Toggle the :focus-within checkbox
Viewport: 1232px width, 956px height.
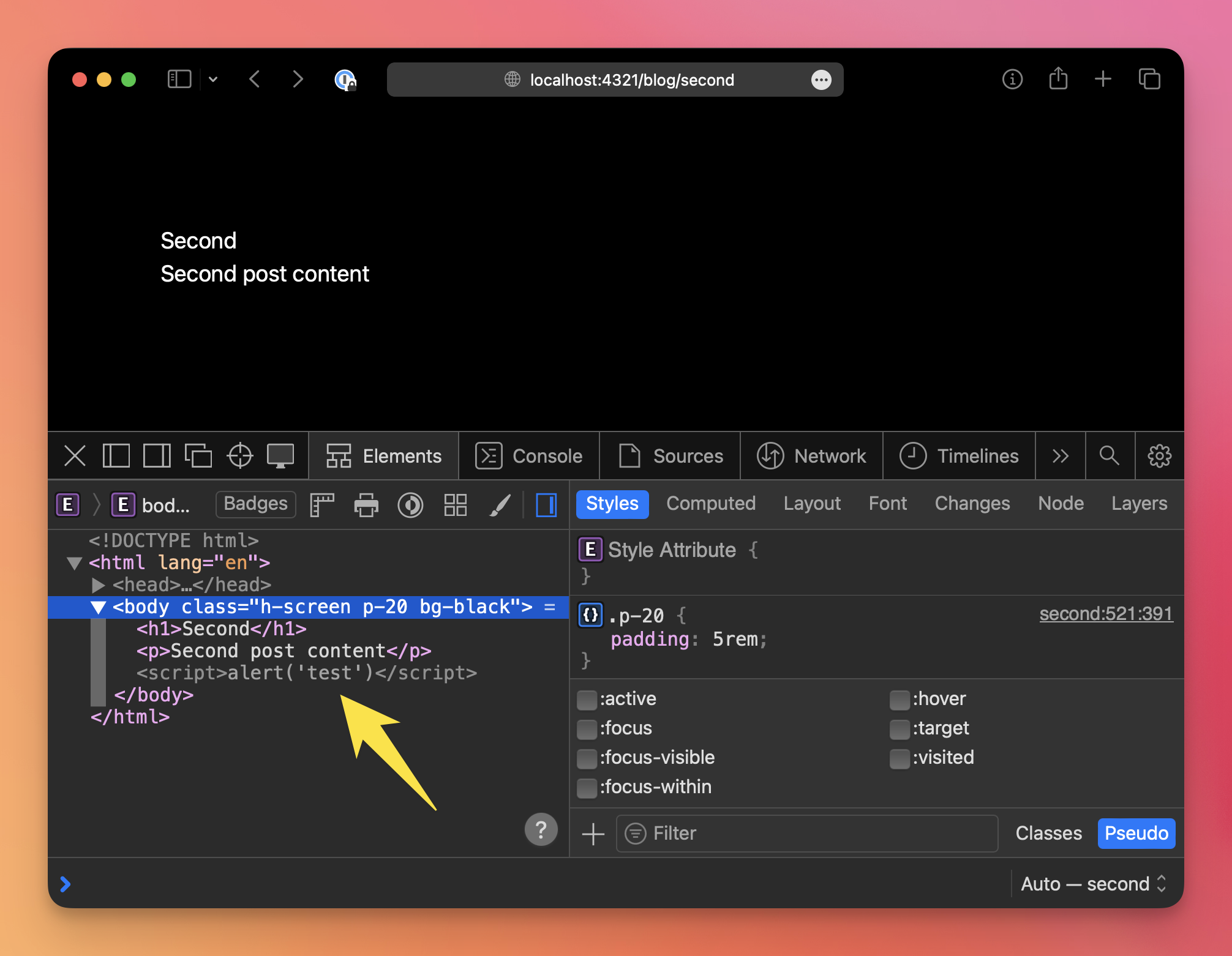587,788
